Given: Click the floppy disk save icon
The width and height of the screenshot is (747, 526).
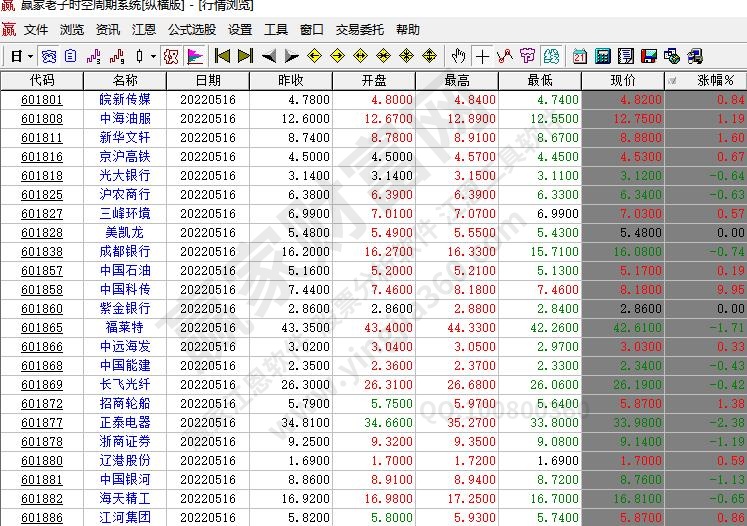Looking at the screenshot, I should [648, 56].
